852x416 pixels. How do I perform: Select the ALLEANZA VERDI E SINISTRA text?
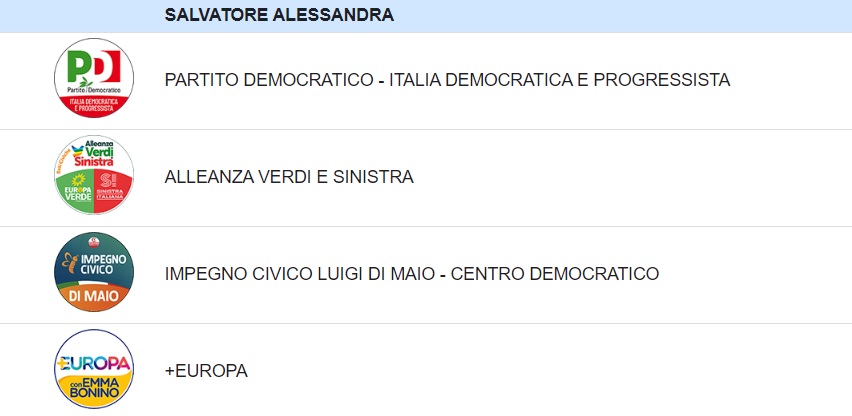[x=289, y=177]
